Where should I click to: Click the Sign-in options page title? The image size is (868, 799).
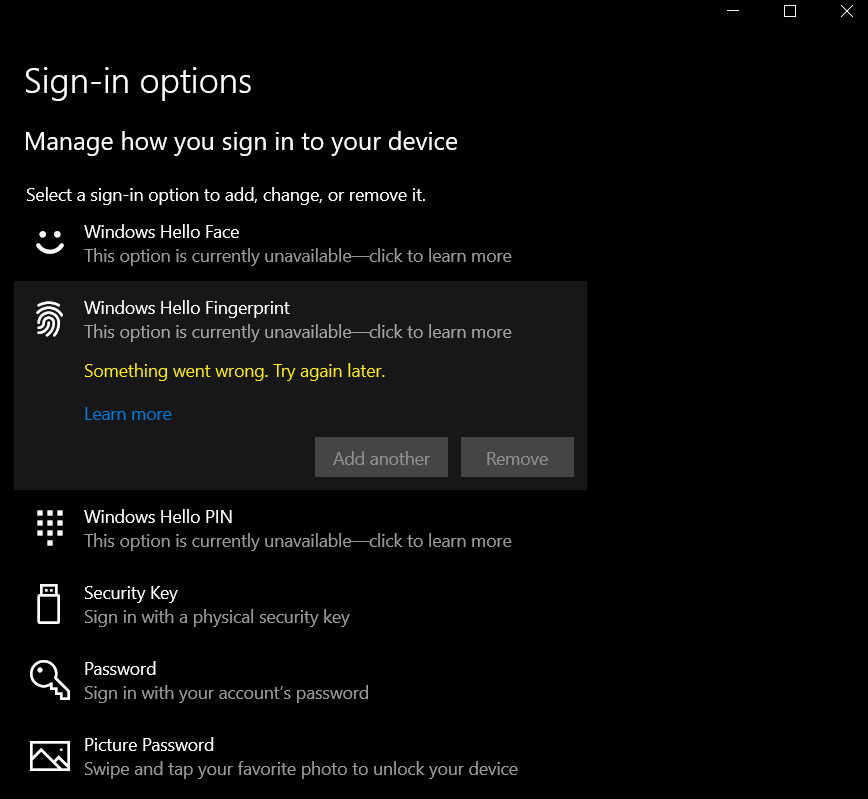point(138,83)
